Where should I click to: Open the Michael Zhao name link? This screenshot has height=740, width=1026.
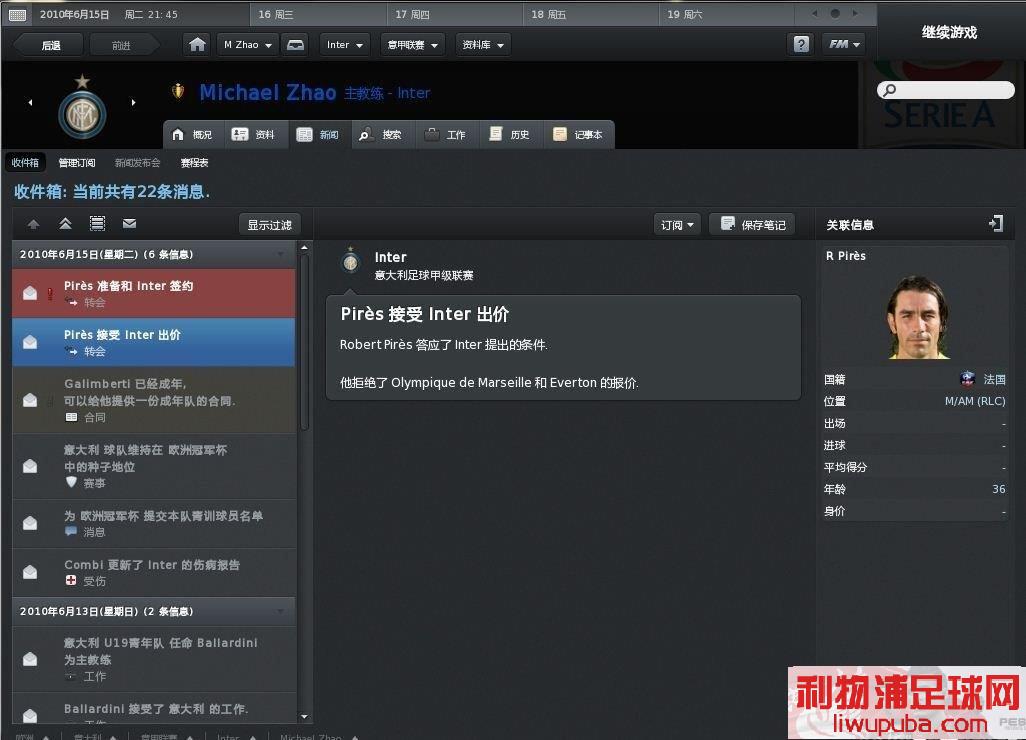click(268, 93)
